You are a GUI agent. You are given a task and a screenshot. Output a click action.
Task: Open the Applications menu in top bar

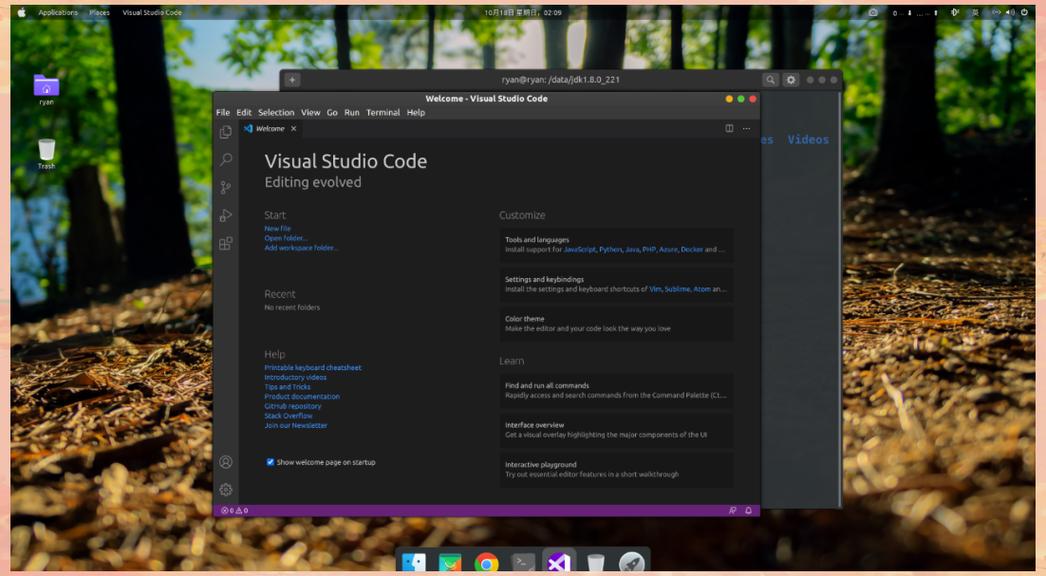tap(57, 12)
